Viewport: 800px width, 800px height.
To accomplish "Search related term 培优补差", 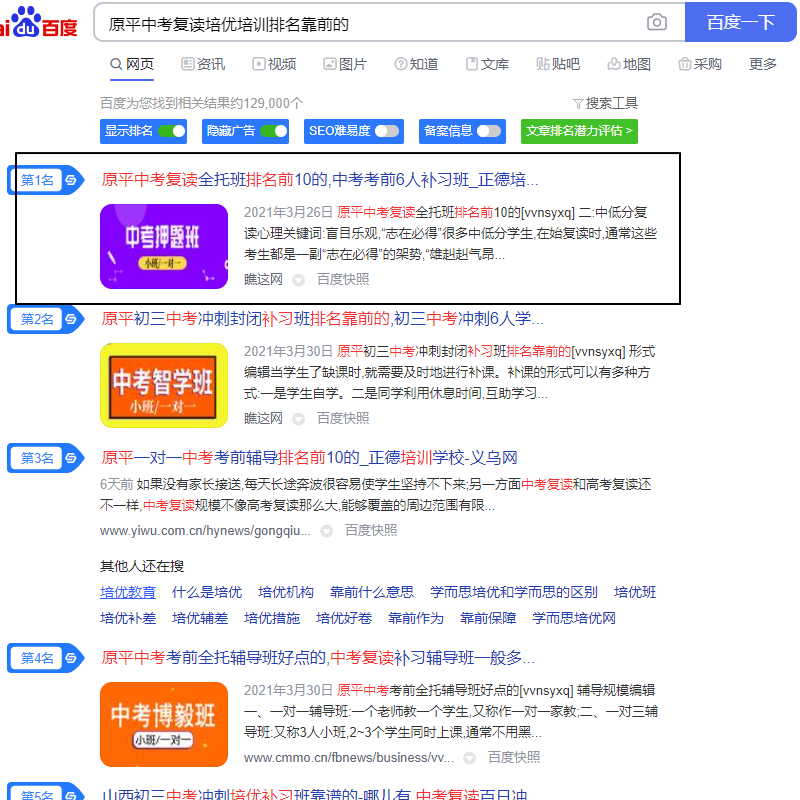I will [128, 618].
